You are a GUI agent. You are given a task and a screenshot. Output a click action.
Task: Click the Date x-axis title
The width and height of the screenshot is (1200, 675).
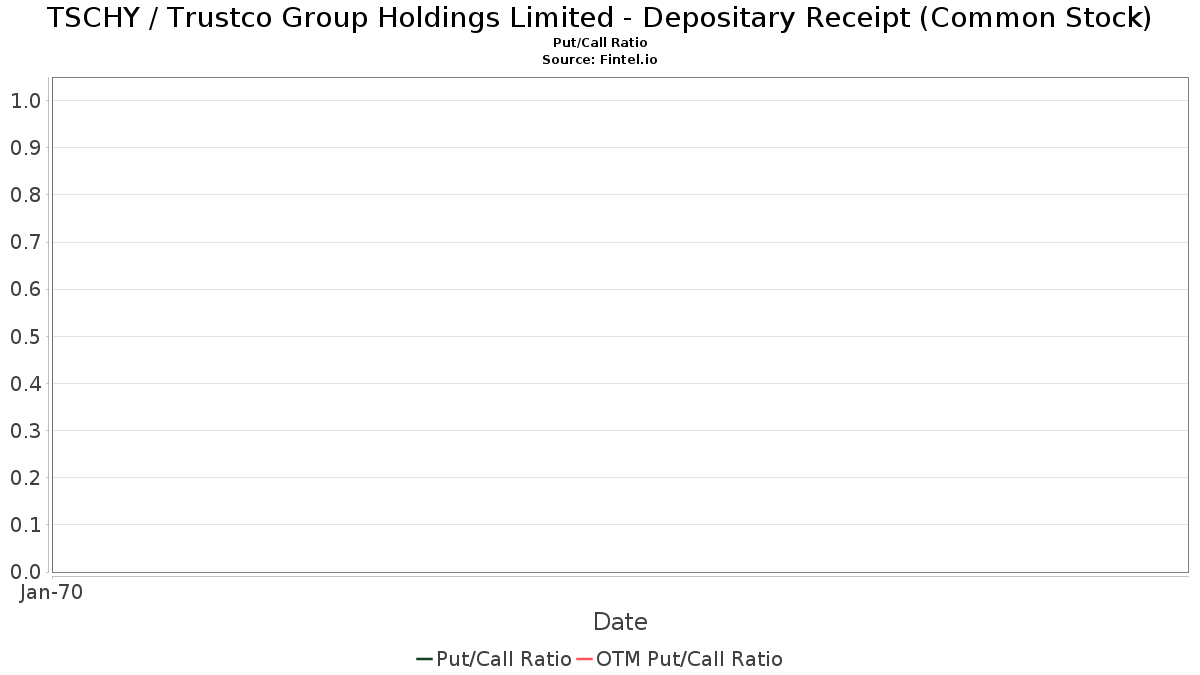coord(620,622)
